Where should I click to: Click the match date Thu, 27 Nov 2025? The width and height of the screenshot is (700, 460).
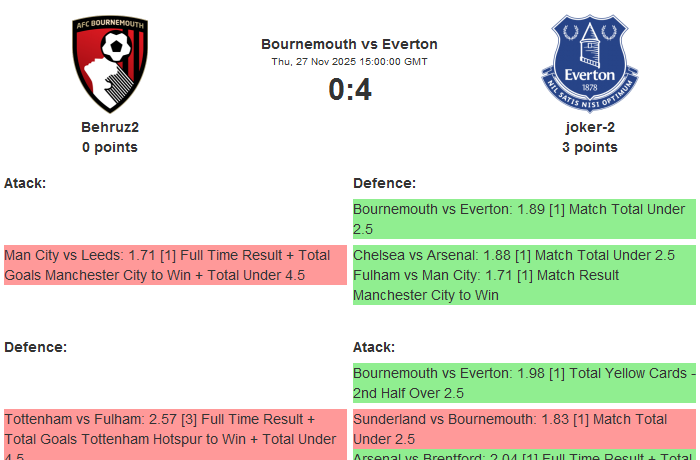coord(349,61)
